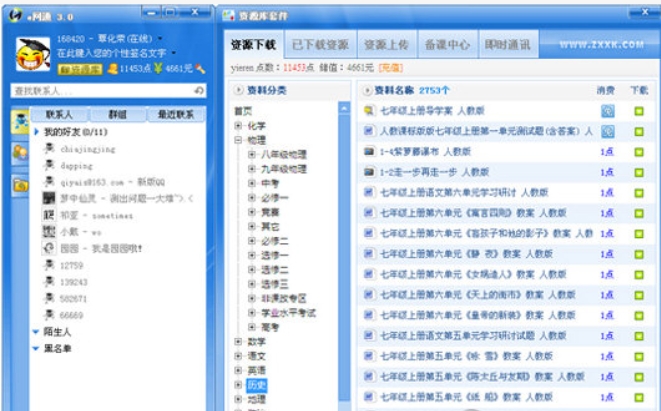The width and height of the screenshot is (661, 411).
Task: Expand the 语文 tree node
Action: (x=238, y=356)
